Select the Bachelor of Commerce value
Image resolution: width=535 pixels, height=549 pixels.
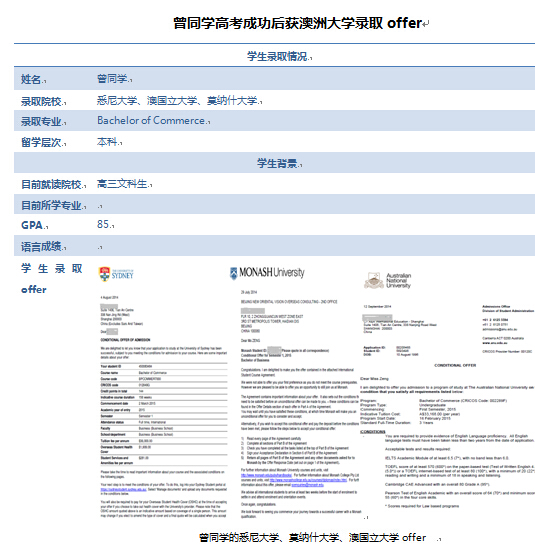(x=151, y=120)
